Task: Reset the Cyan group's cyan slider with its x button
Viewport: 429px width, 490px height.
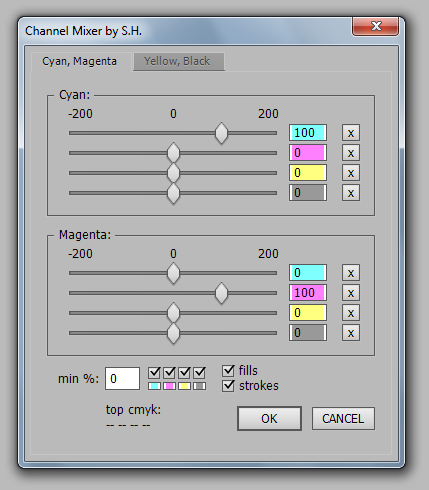Action: point(351,133)
